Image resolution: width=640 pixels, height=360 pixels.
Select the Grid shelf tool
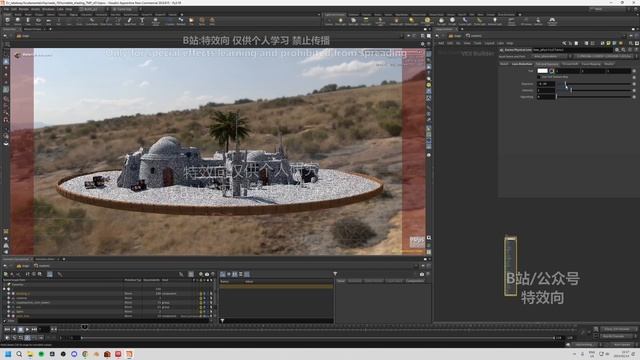point(49,21)
